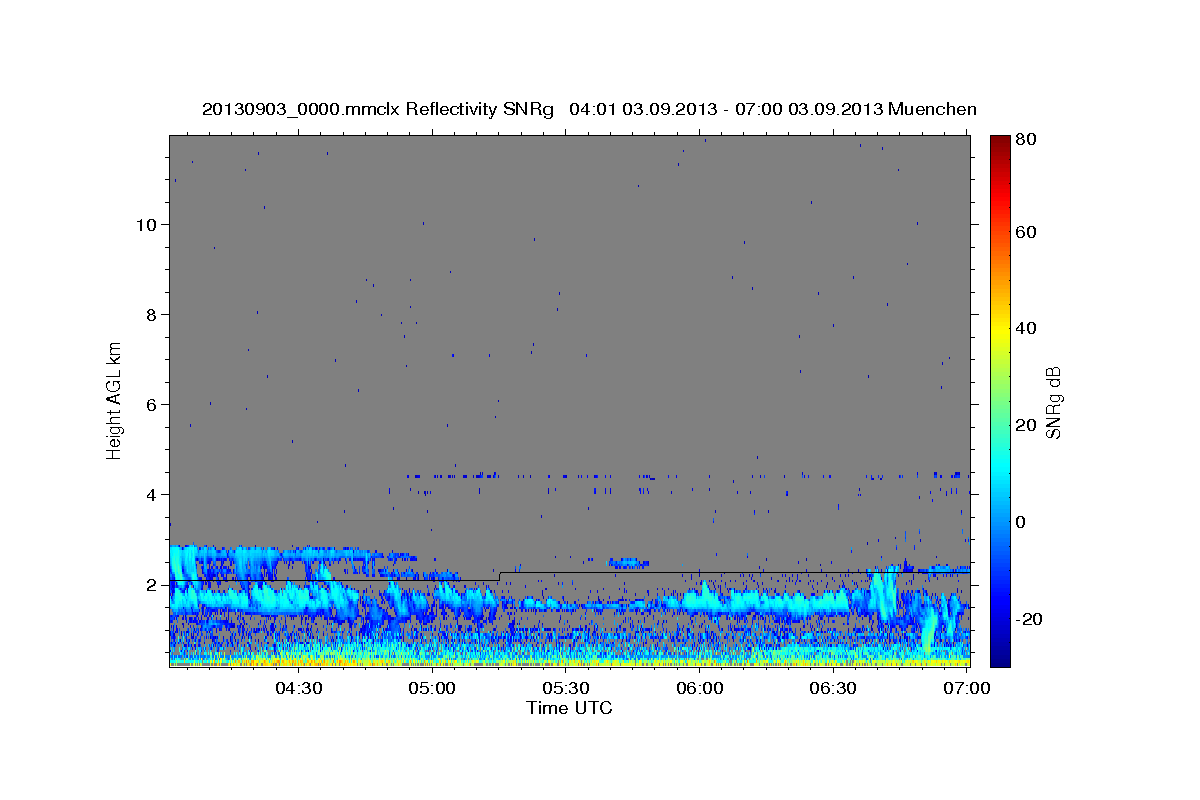
Task: Click the 06:00 time tick label
Action: pyautogui.click(x=700, y=688)
